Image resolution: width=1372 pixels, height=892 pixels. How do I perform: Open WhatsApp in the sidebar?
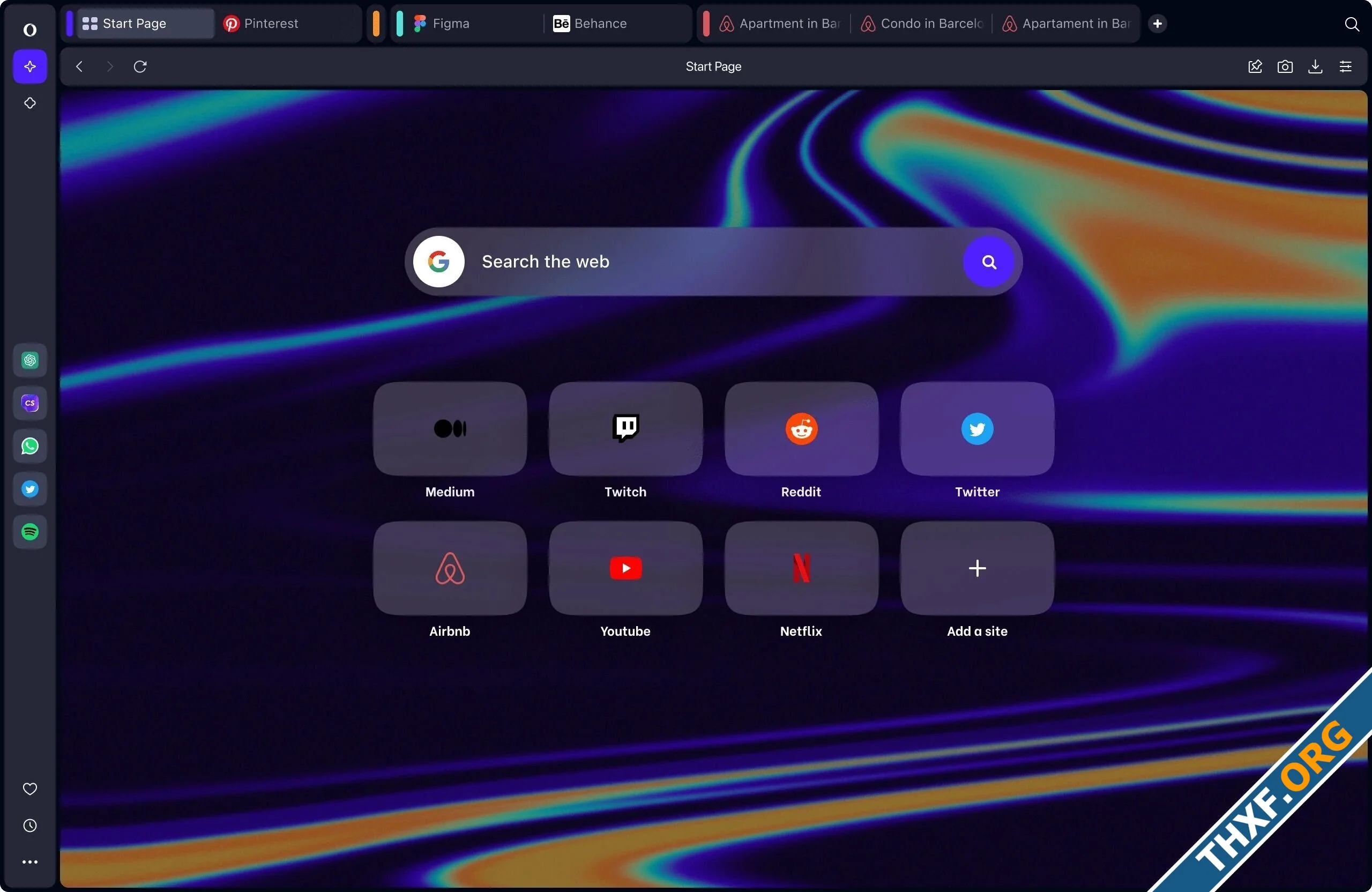pos(29,447)
